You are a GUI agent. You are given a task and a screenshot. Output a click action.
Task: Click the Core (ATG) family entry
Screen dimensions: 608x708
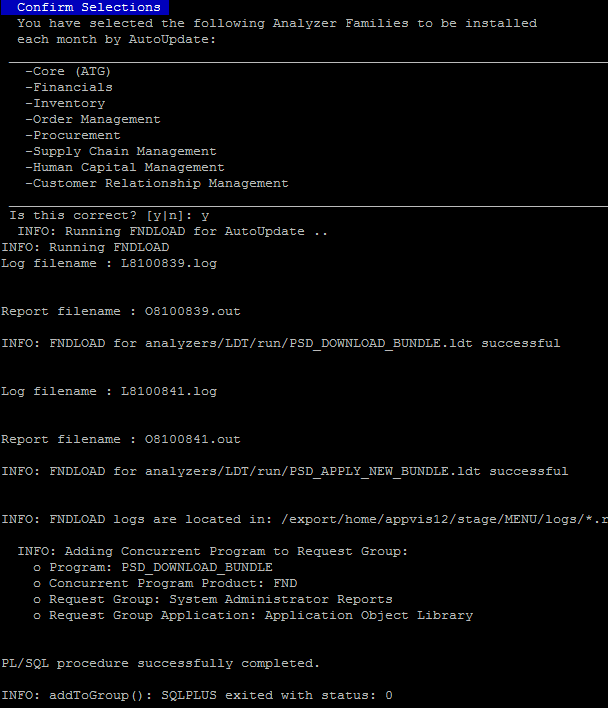click(68, 71)
